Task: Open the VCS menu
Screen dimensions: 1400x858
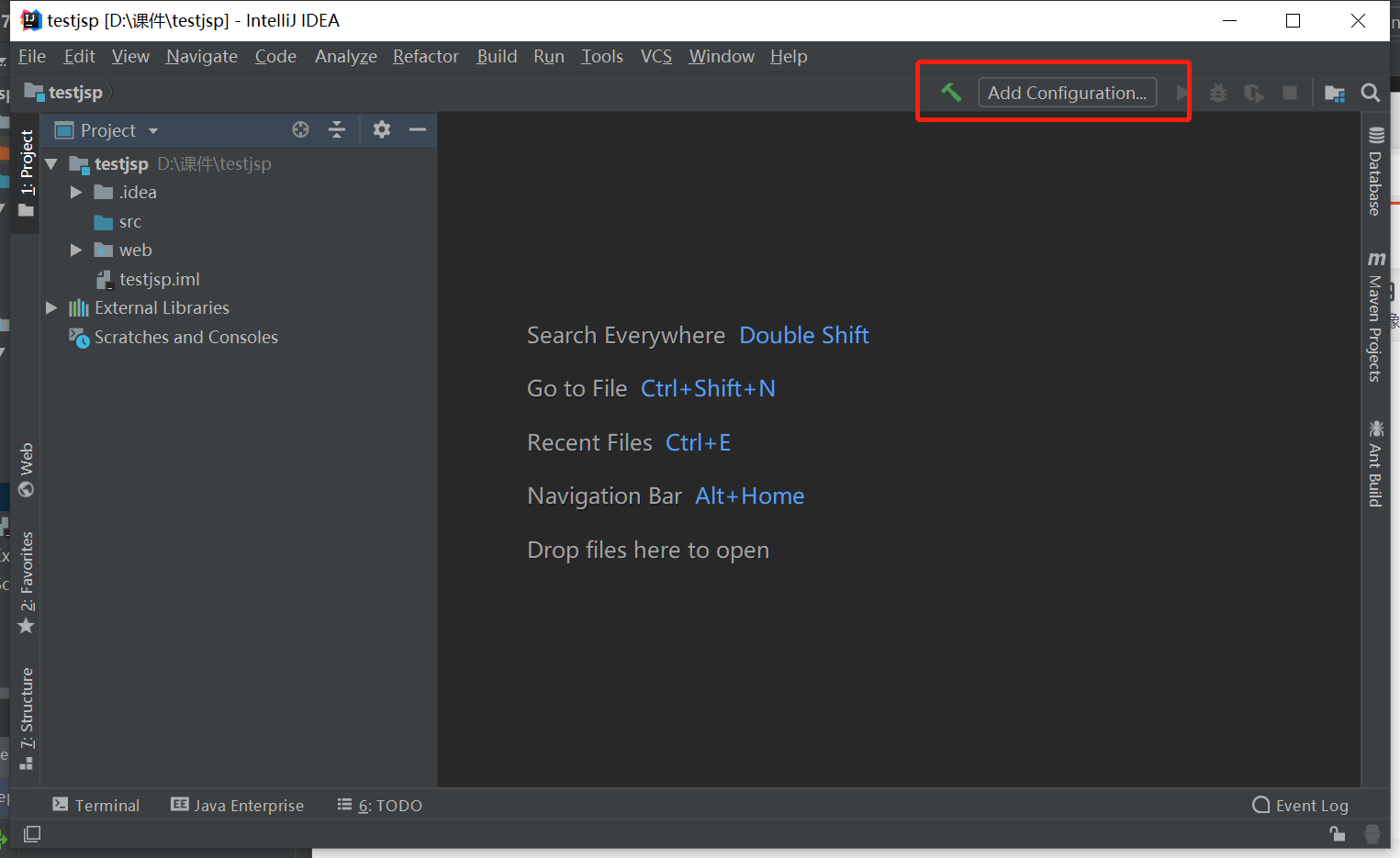Action: (x=656, y=57)
